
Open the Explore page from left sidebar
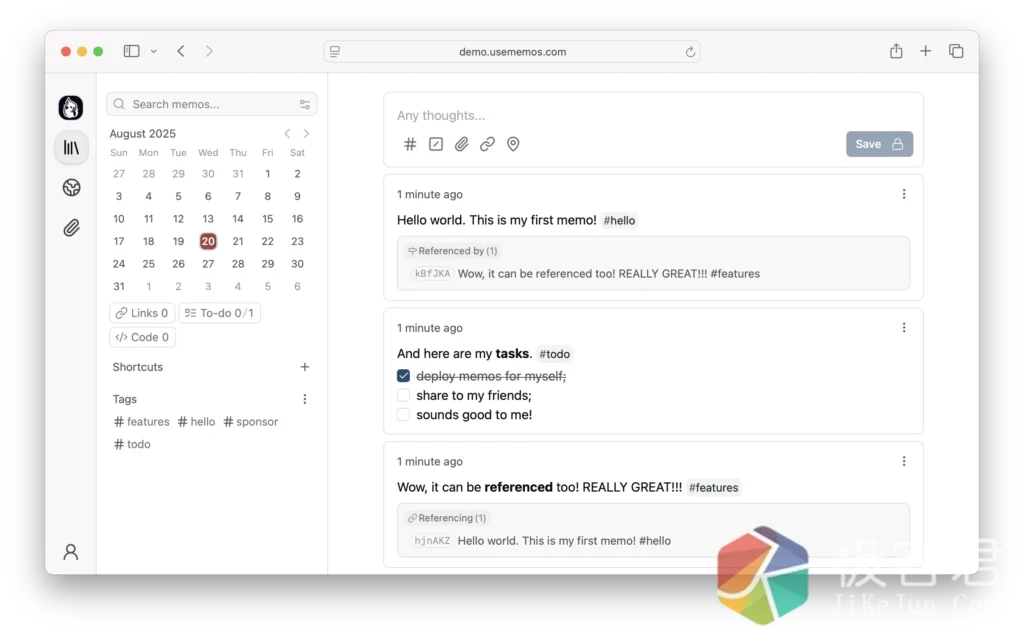pyautogui.click(x=71, y=188)
